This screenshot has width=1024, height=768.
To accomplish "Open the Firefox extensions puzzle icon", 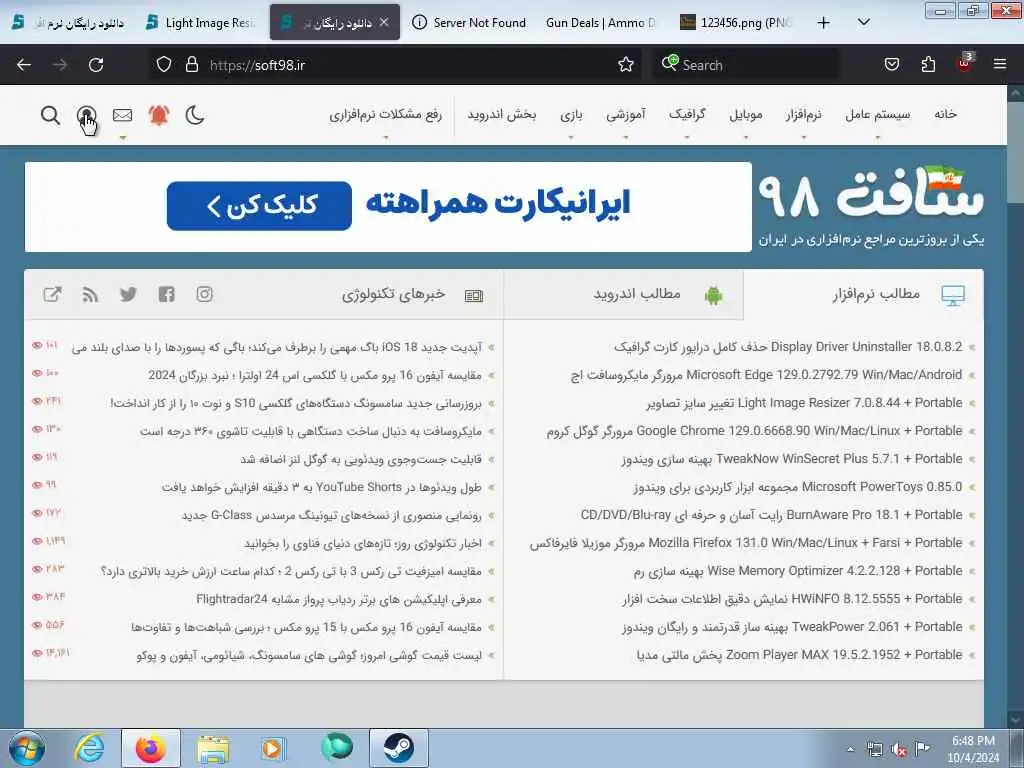I will click(928, 64).
